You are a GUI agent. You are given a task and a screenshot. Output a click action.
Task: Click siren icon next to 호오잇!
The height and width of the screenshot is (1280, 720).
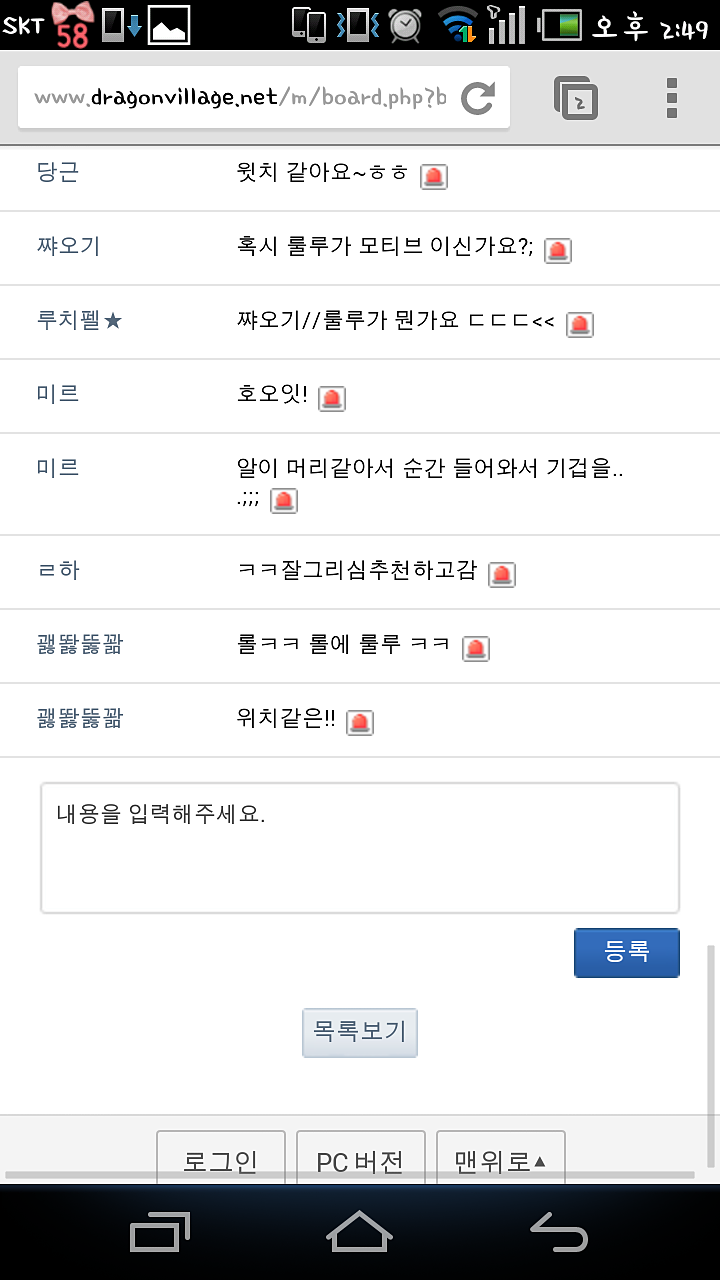pyautogui.click(x=332, y=399)
